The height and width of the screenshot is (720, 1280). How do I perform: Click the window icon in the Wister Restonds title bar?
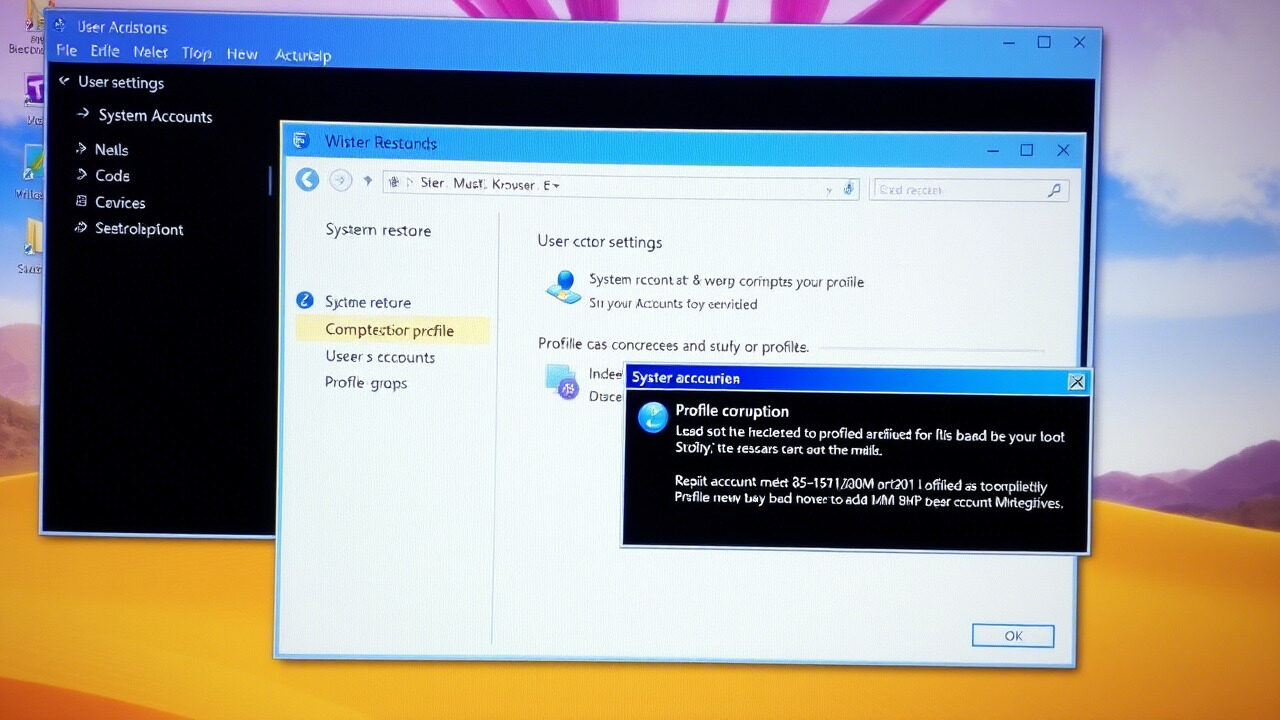[x=301, y=142]
